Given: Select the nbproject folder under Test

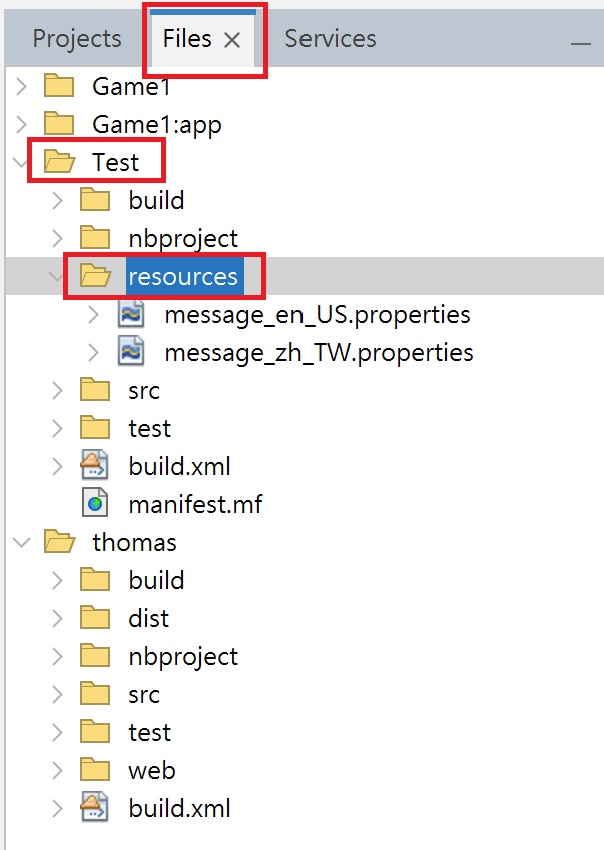Looking at the screenshot, I should click(x=183, y=238).
